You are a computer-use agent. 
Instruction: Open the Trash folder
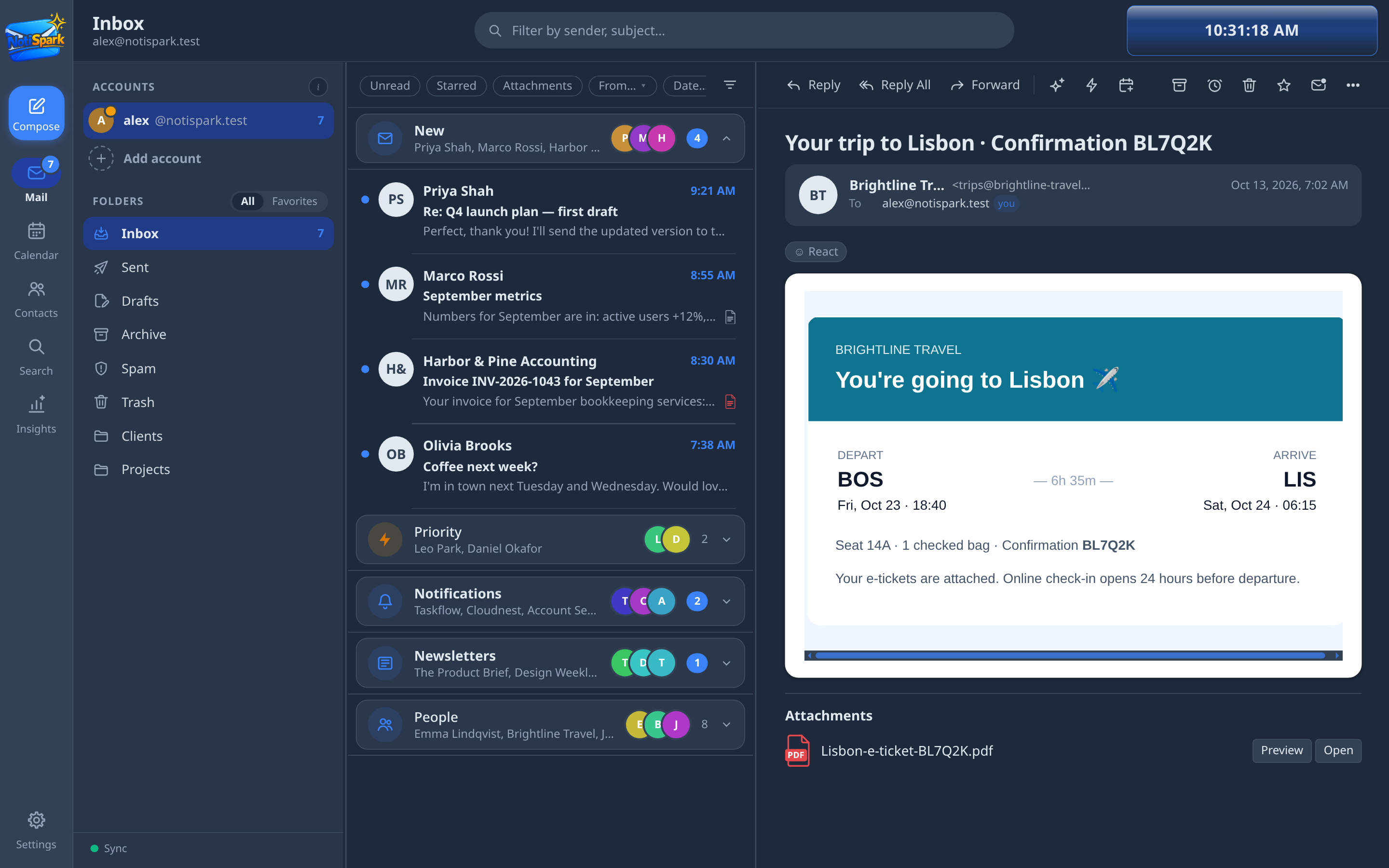click(208, 402)
